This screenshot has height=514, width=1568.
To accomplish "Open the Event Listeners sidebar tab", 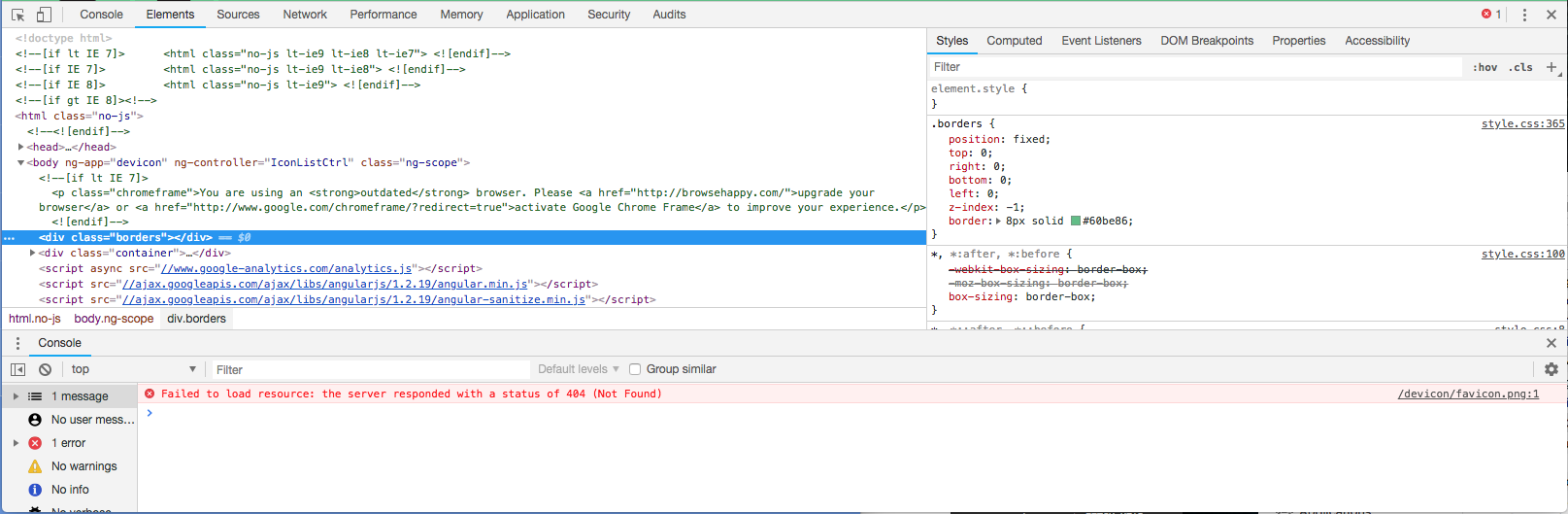I will coord(1101,41).
